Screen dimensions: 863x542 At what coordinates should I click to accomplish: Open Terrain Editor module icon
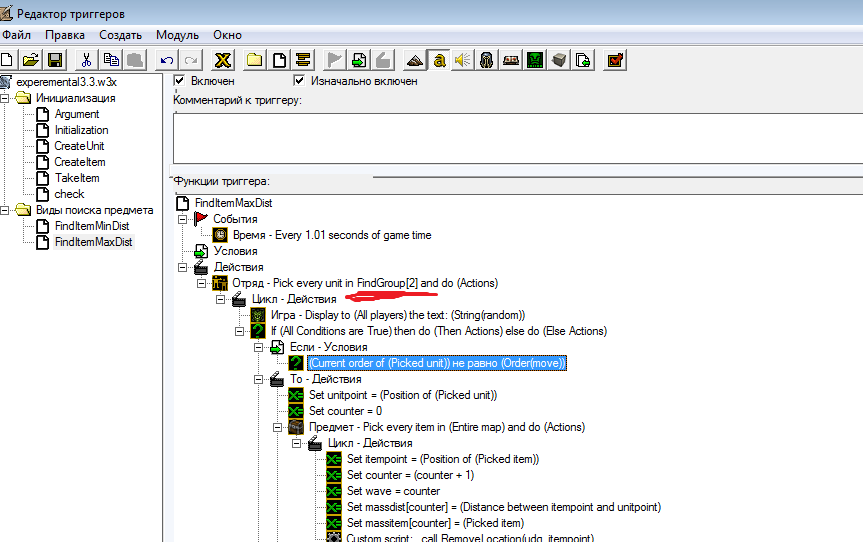pos(414,60)
